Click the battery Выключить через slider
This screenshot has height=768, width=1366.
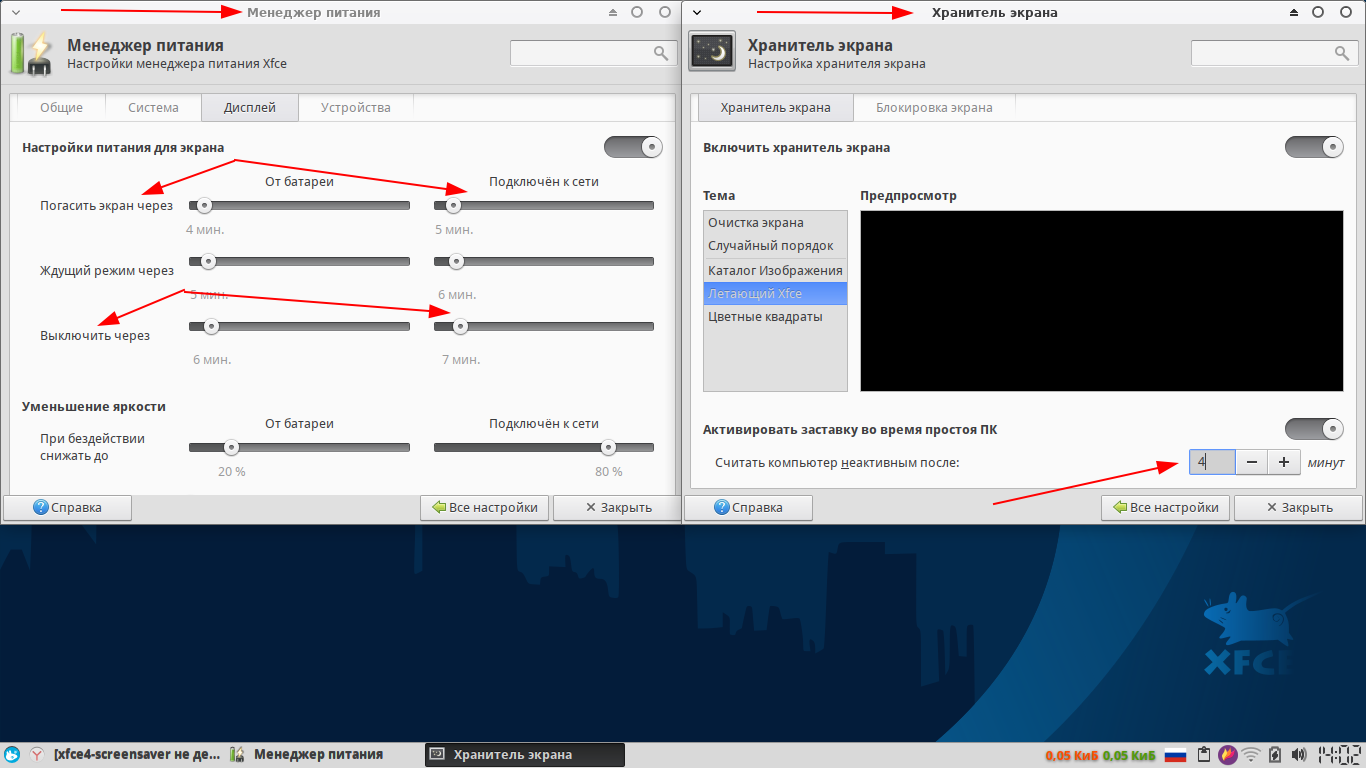pyautogui.click(x=299, y=326)
